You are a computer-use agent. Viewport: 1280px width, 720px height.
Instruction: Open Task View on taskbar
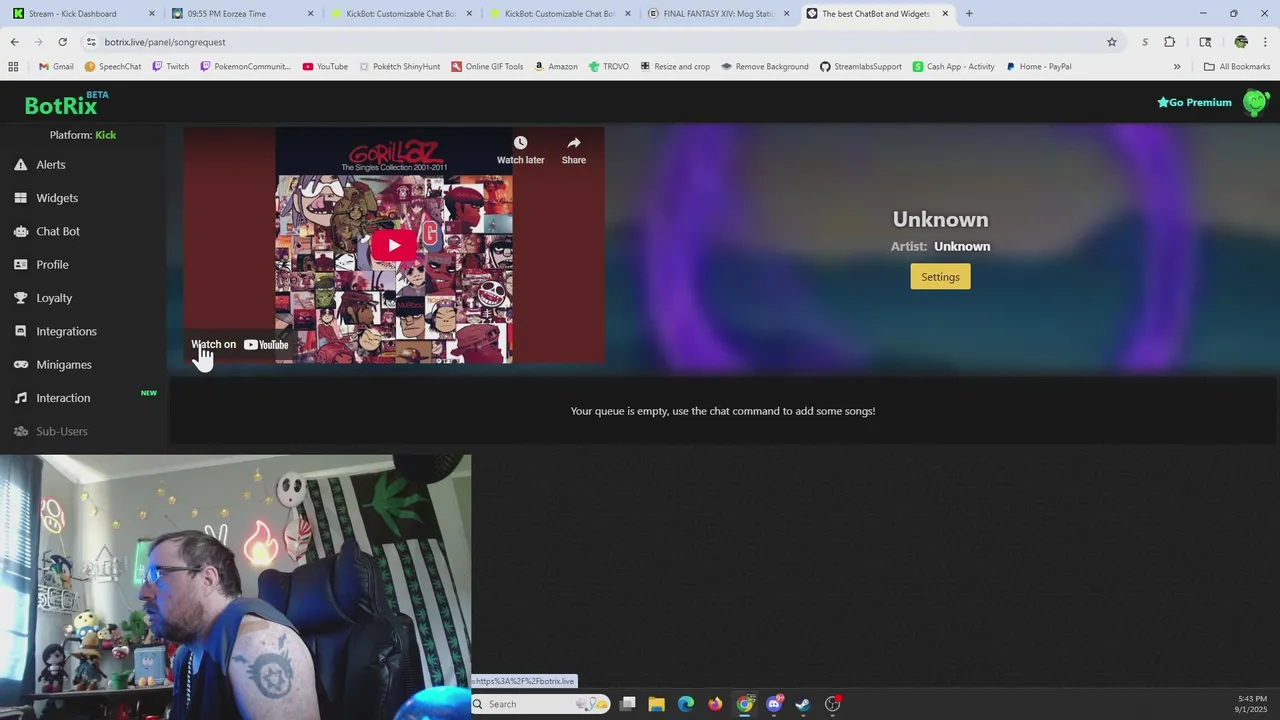[627, 704]
